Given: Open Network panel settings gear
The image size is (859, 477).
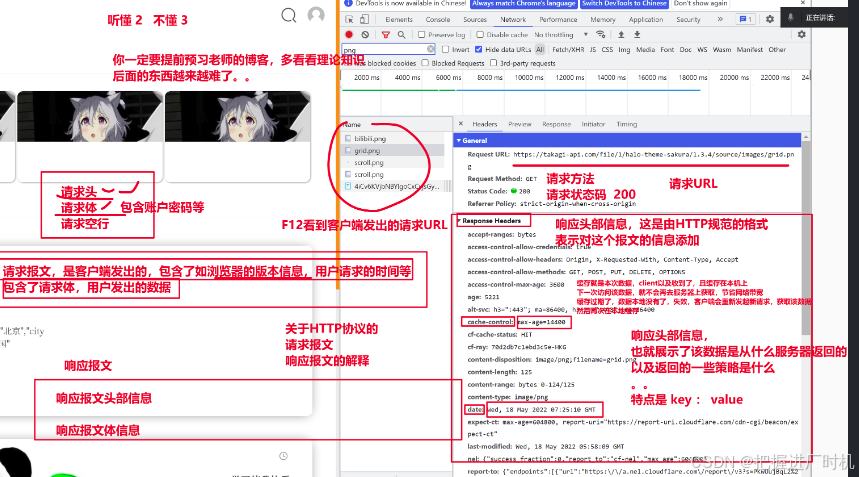Looking at the screenshot, I should point(801,35).
